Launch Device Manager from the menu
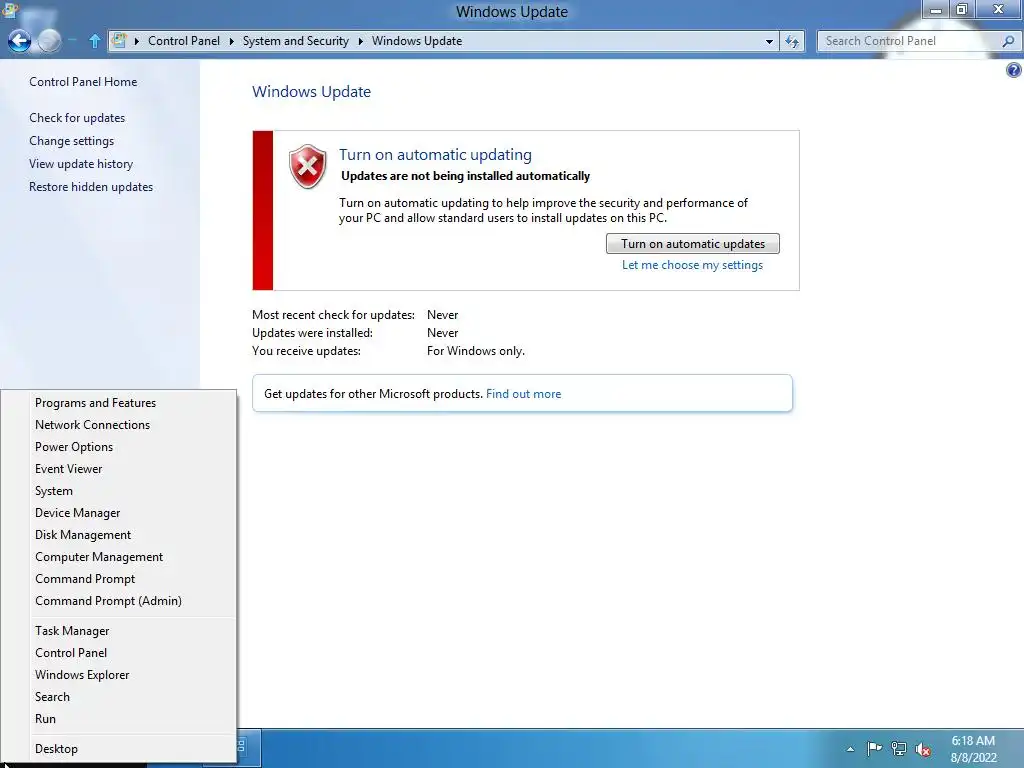The image size is (1024, 768). coord(77,513)
